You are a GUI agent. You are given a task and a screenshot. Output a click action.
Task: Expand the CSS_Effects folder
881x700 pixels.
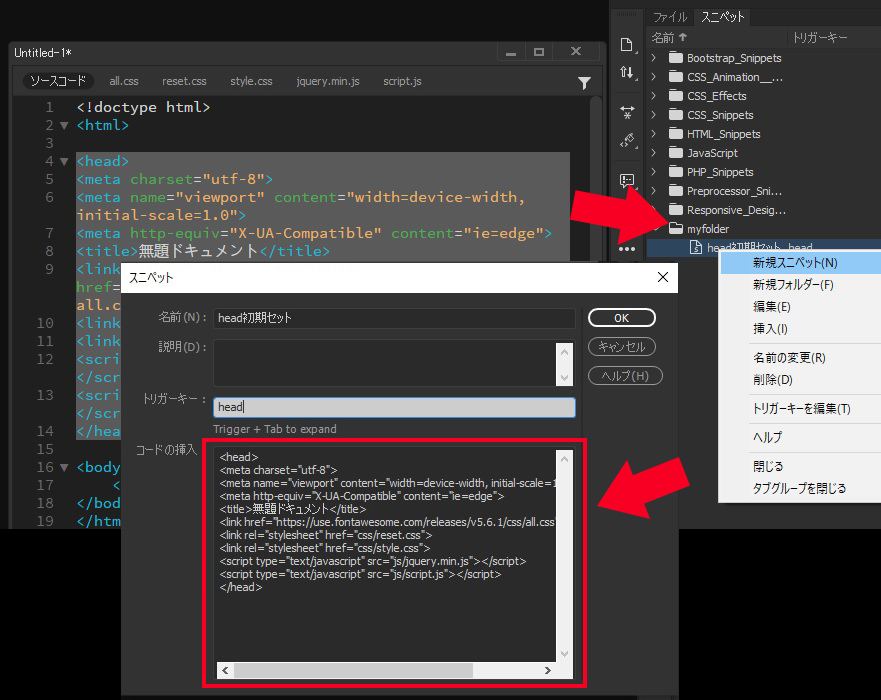click(x=653, y=96)
